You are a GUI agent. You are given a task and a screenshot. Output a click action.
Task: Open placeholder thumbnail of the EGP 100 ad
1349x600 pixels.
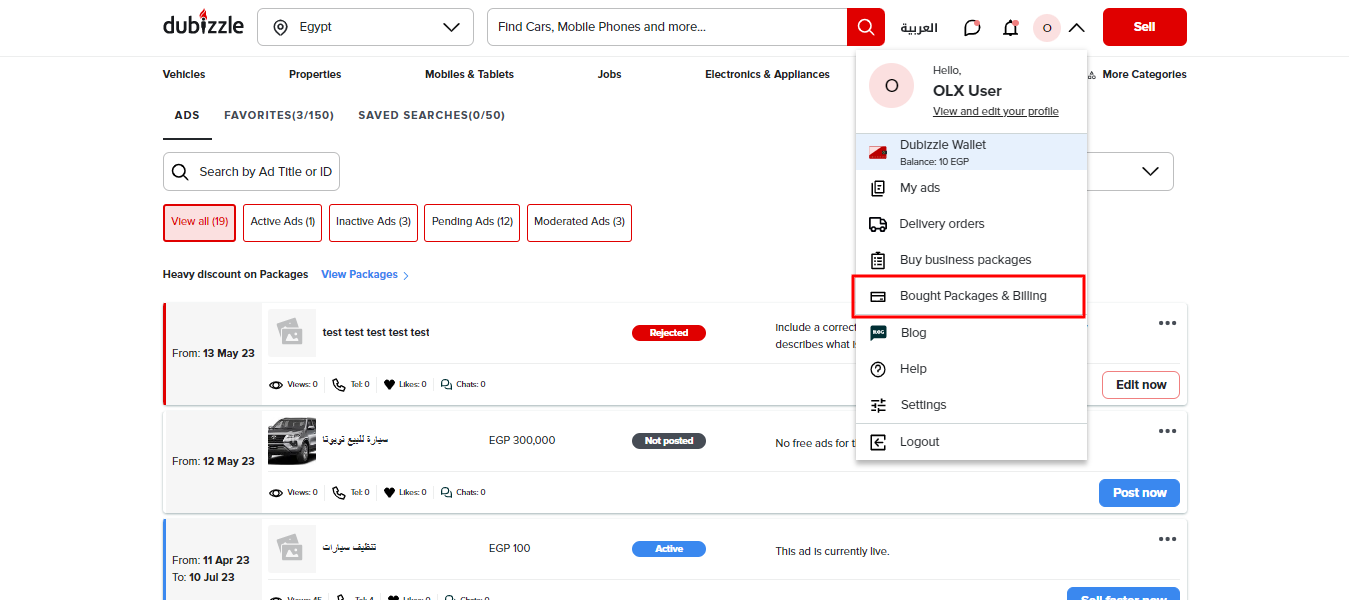(292, 549)
